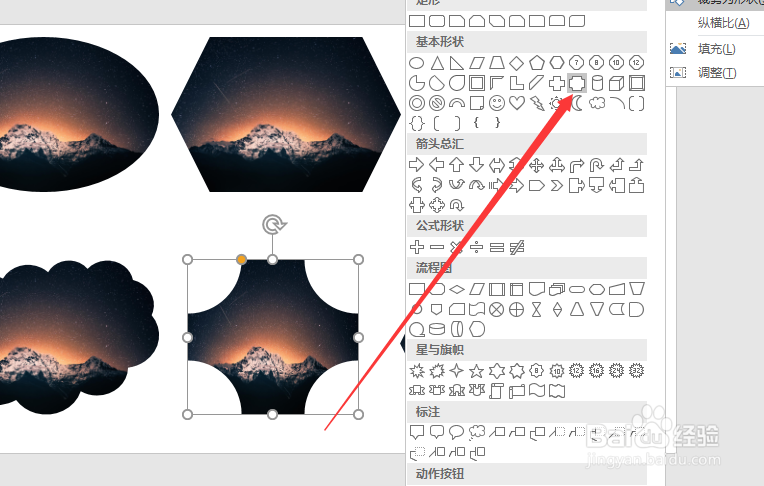764x486 pixels.
Task: Choose the cube shape
Action: click(x=617, y=83)
